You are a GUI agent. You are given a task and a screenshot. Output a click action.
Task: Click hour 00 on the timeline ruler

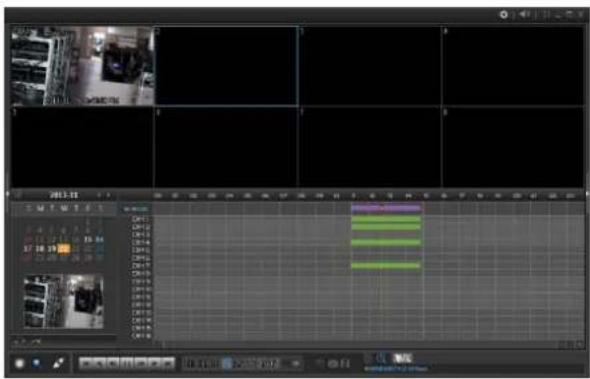(x=158, y=196)
